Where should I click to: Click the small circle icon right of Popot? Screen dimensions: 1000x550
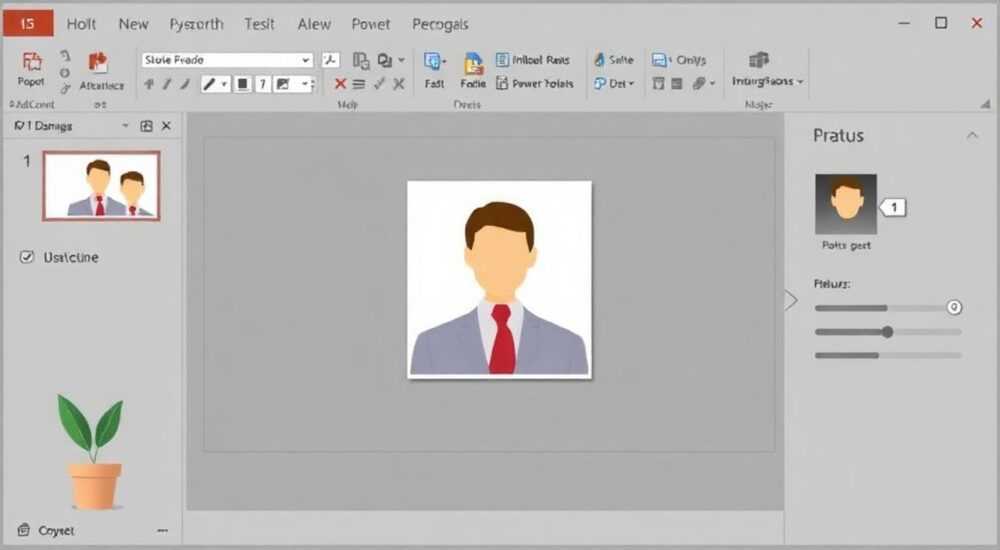(64, 73)
